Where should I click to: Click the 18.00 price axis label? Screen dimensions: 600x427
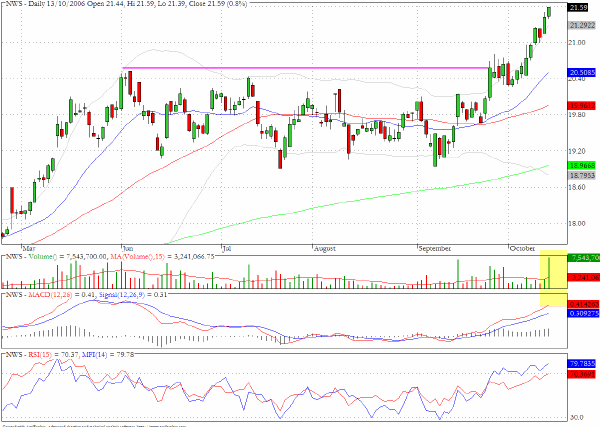point(577,223)
